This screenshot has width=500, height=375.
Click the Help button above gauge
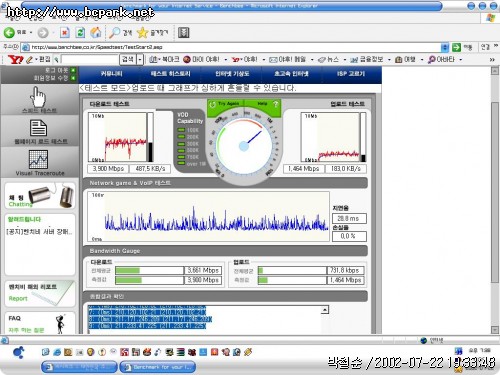tap(263, 104)
